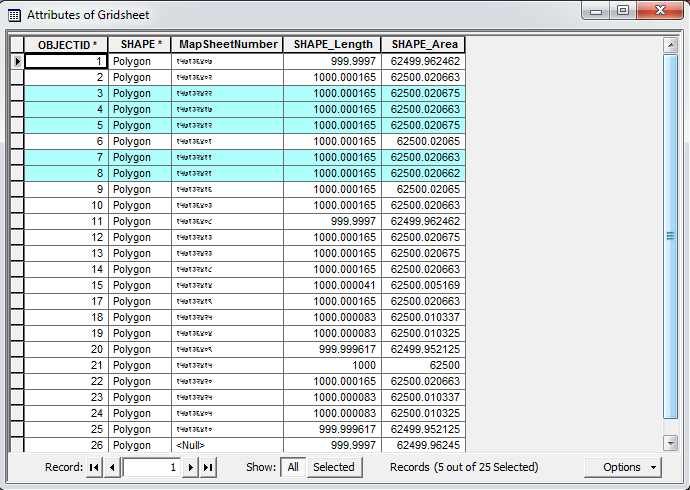Viewport: 690px width, 490px height.
Task: Open the Options dropdown menu
Action: [622, 467]
